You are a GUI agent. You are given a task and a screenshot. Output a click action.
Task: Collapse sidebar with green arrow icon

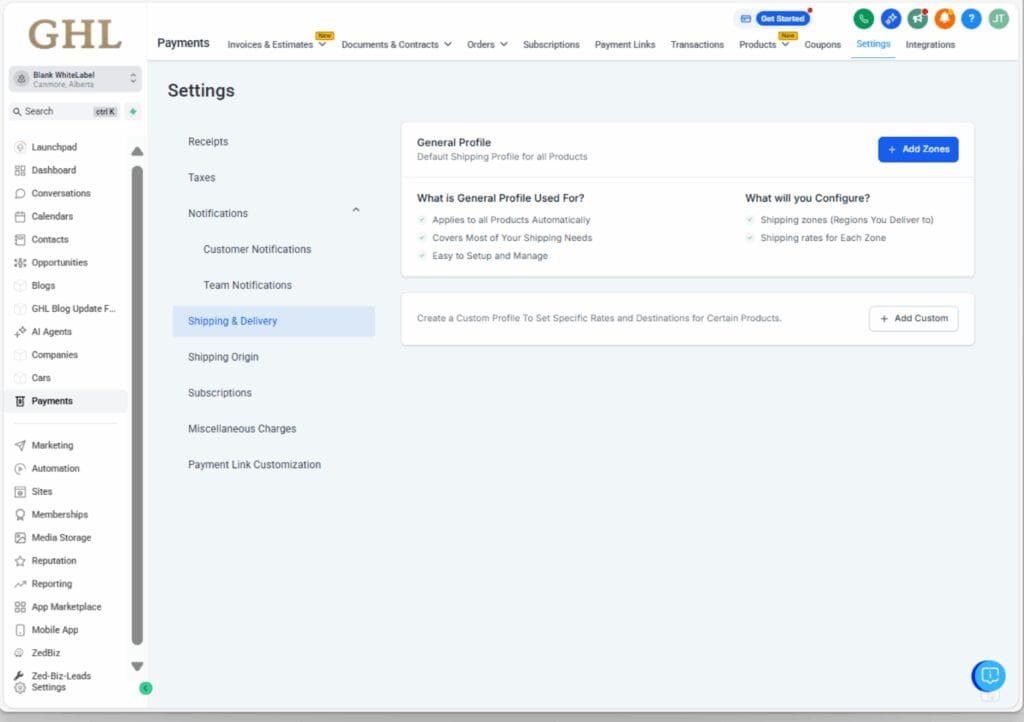coord(145,688)
